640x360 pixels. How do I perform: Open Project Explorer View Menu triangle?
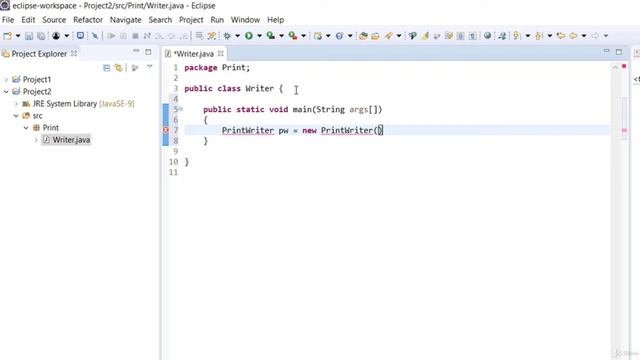150,67
